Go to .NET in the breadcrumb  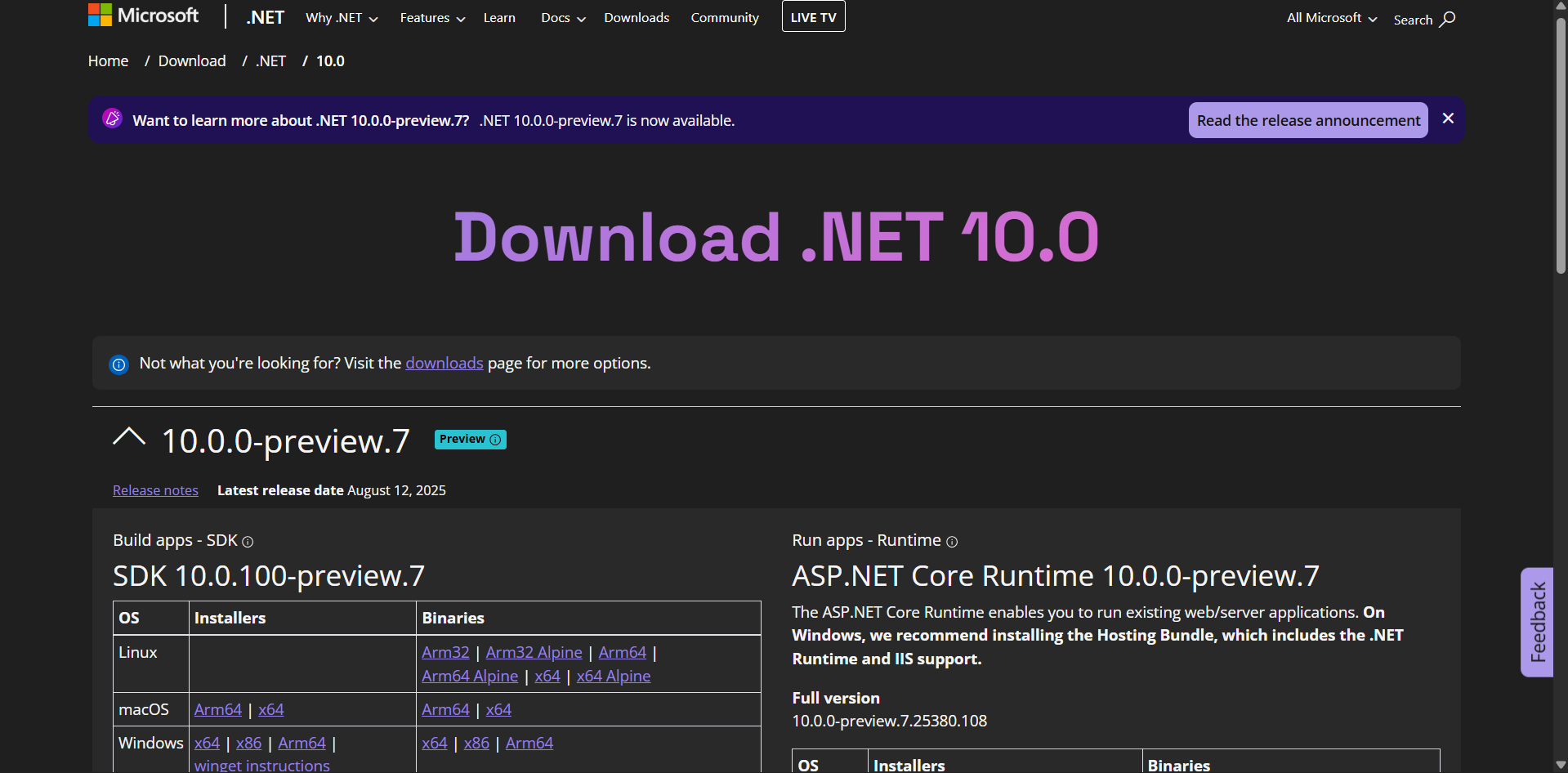(x=270, y=61)
